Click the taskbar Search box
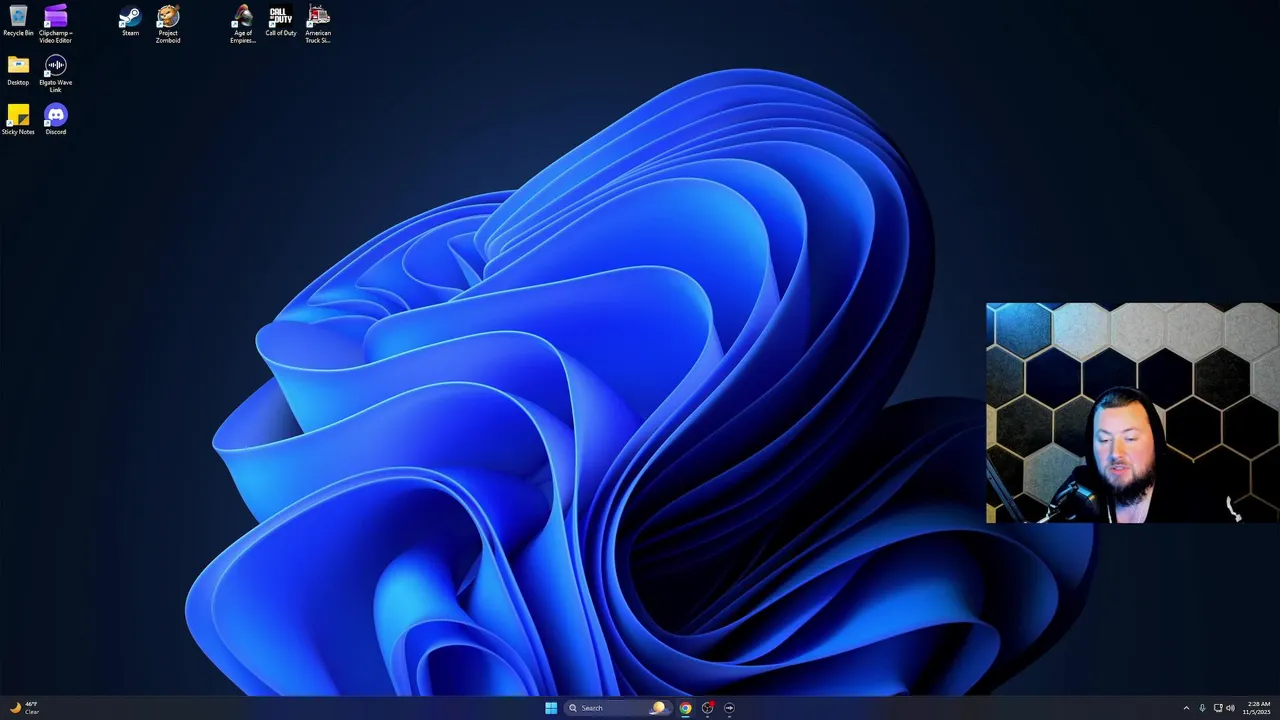 click(616, 708)
